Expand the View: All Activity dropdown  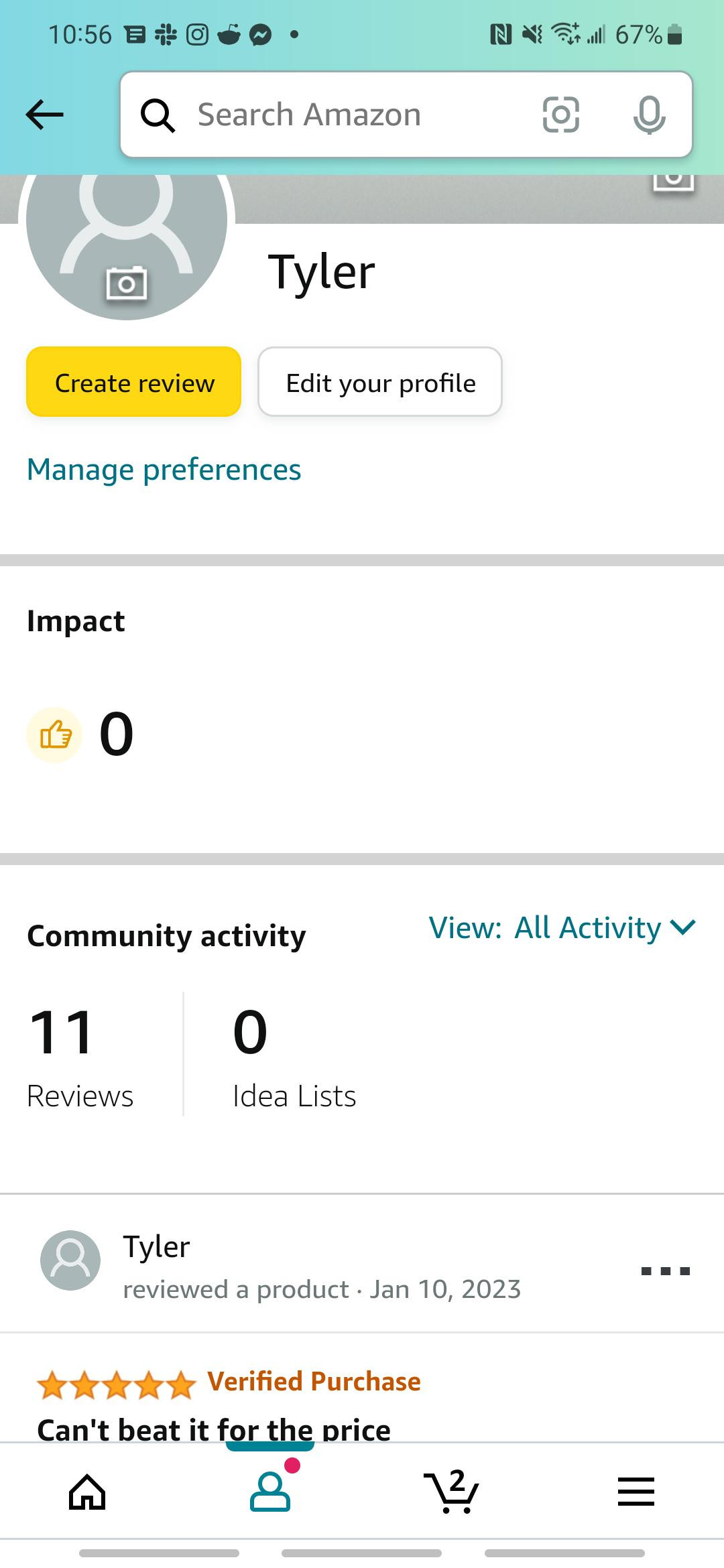[x=562, y=928]
